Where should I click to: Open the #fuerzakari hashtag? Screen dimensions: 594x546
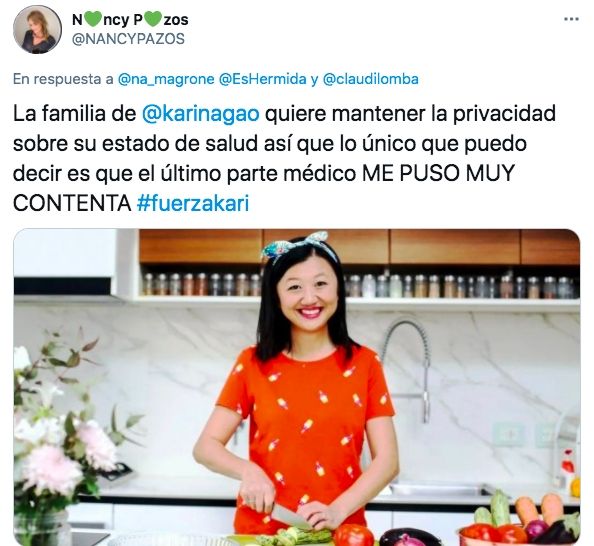point(193,203)
